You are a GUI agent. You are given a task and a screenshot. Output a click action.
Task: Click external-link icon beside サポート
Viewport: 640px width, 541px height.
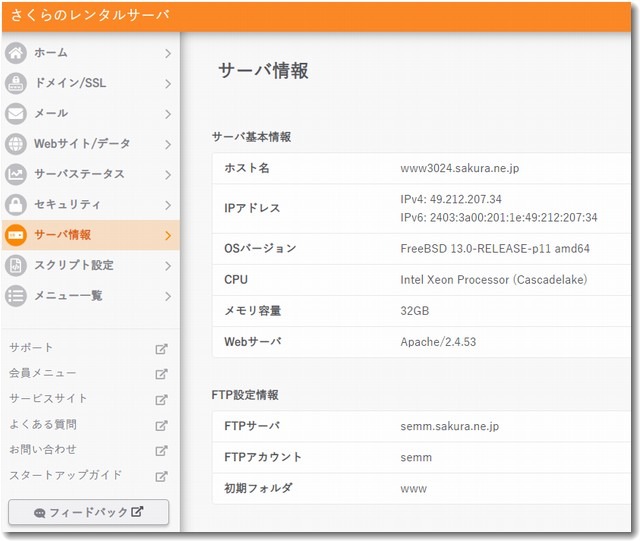coord(161,349)
